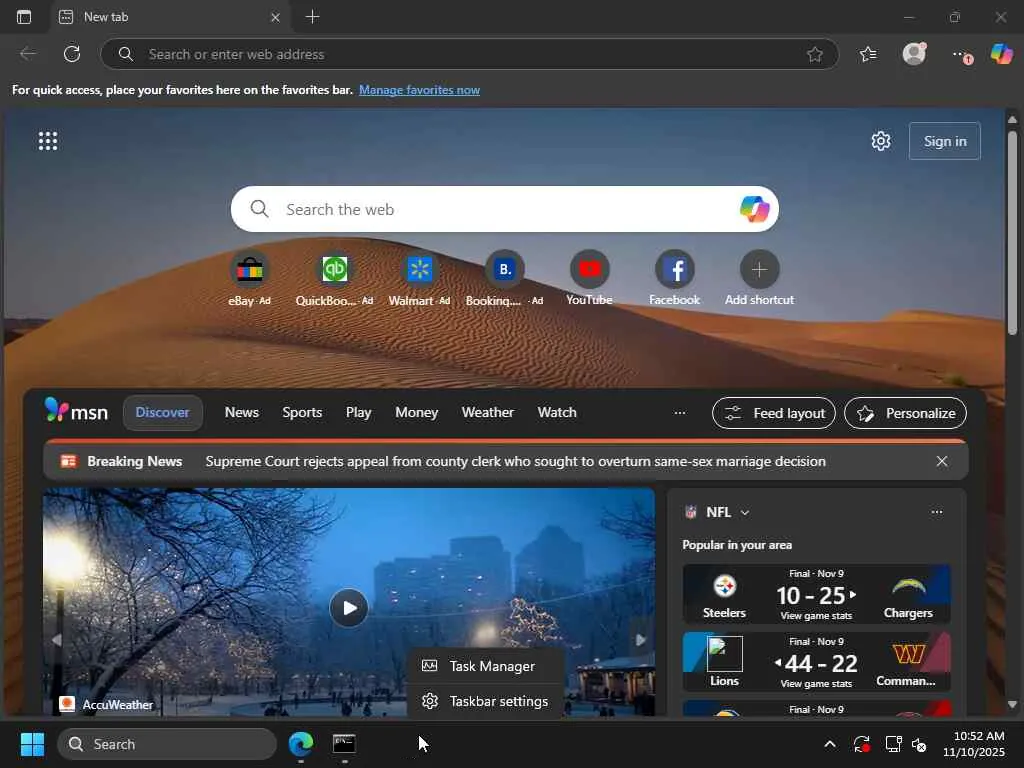Open the Facebook shortcut
This screenshot has height=768, width=1024.
tap(674, 279)
